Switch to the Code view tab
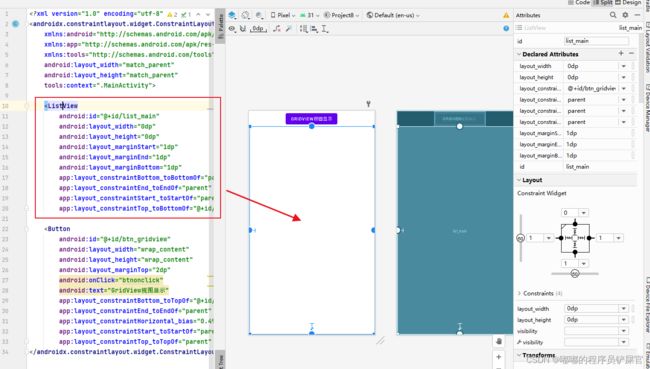 tap(579, 2)
